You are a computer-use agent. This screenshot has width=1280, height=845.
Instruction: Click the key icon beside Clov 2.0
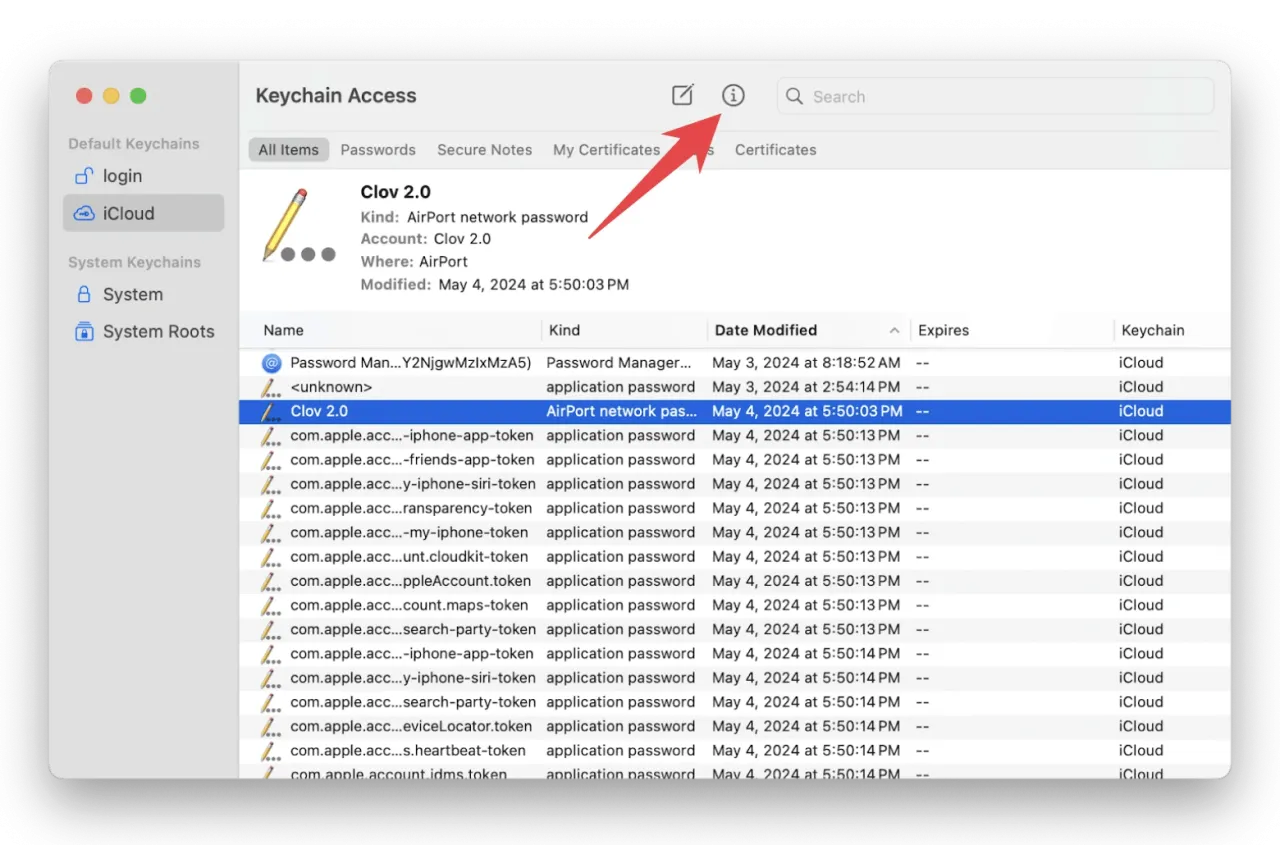270,411
